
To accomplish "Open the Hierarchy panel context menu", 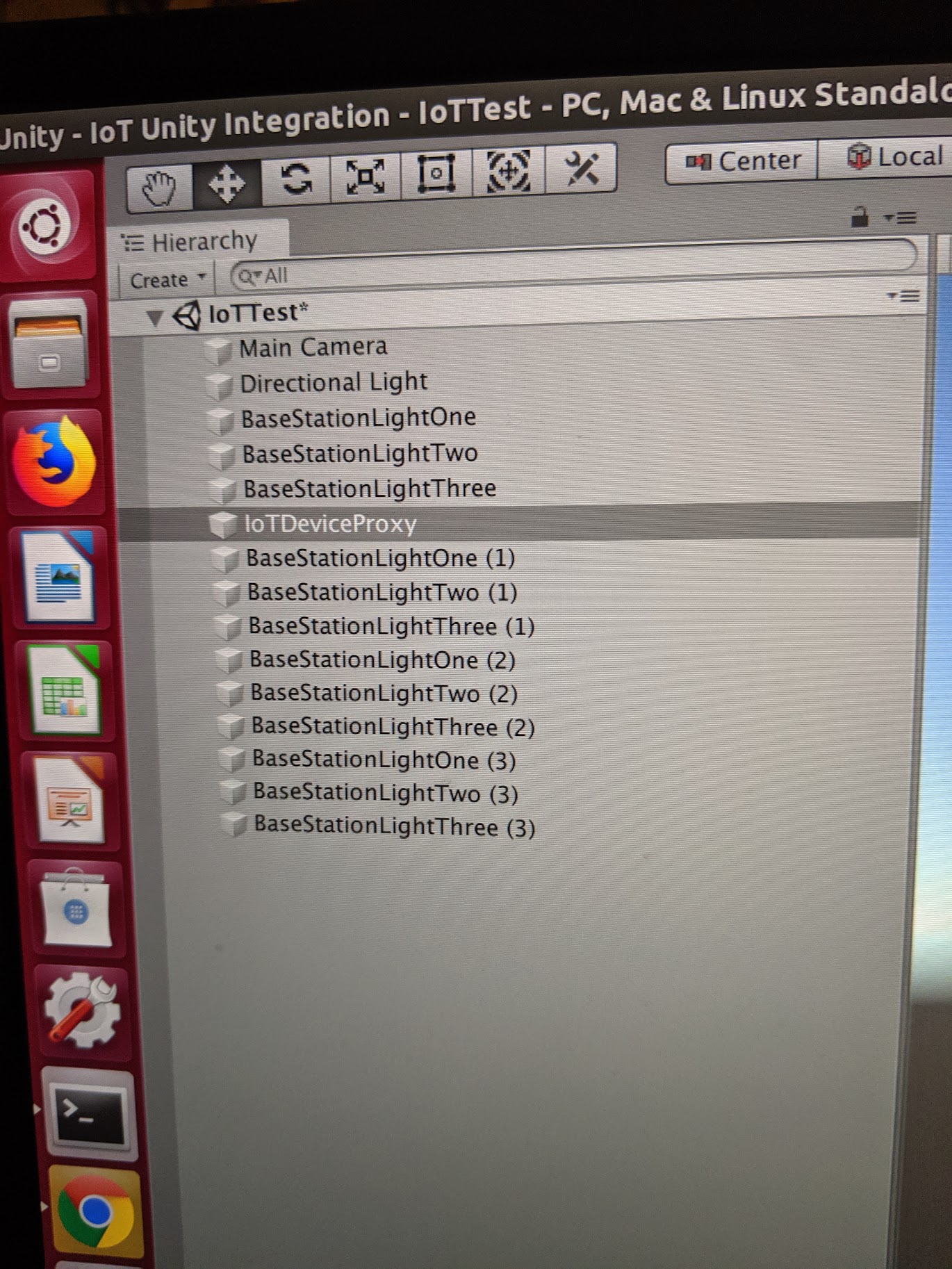I will 901,218.
